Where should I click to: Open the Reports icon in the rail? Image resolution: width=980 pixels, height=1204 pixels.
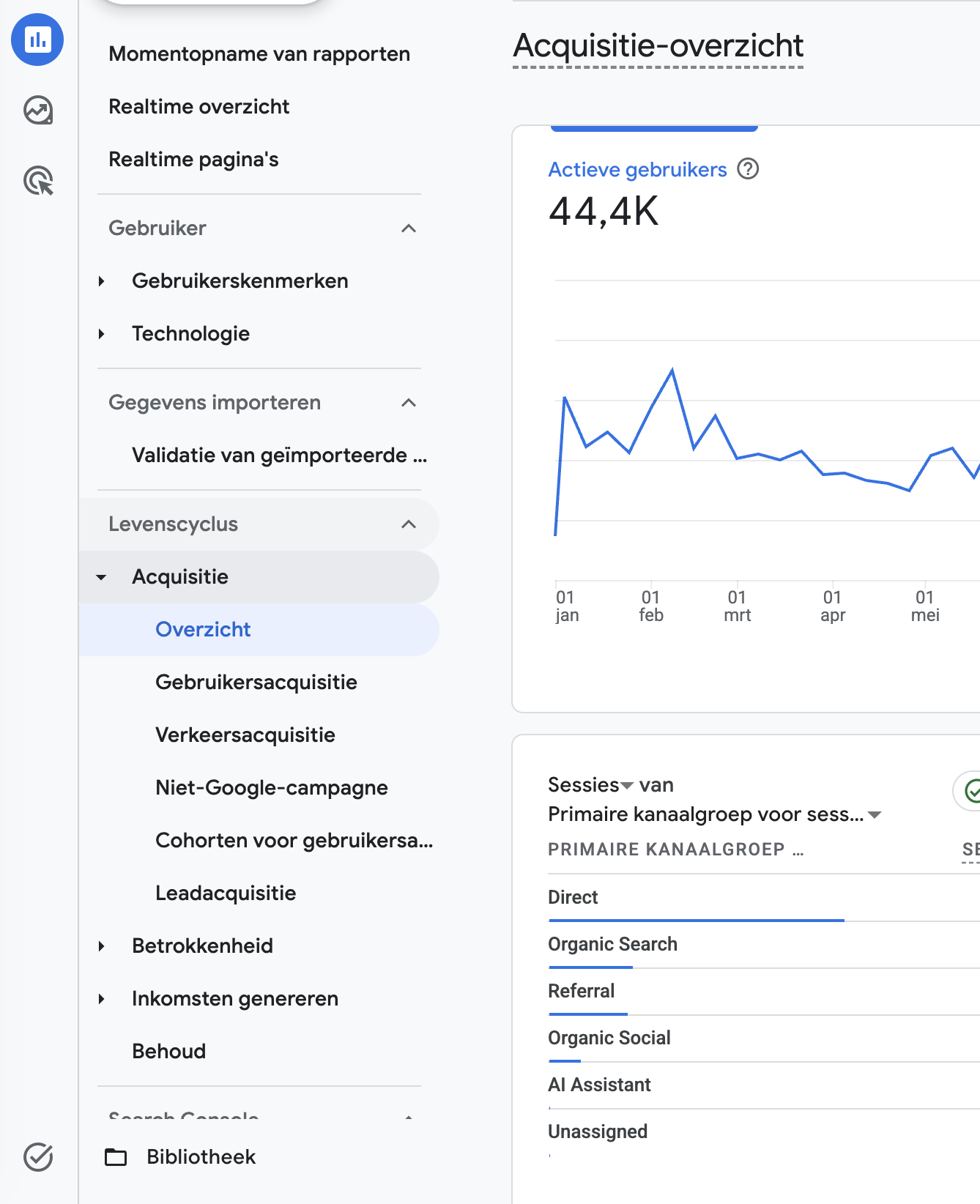tap(37, 40)
